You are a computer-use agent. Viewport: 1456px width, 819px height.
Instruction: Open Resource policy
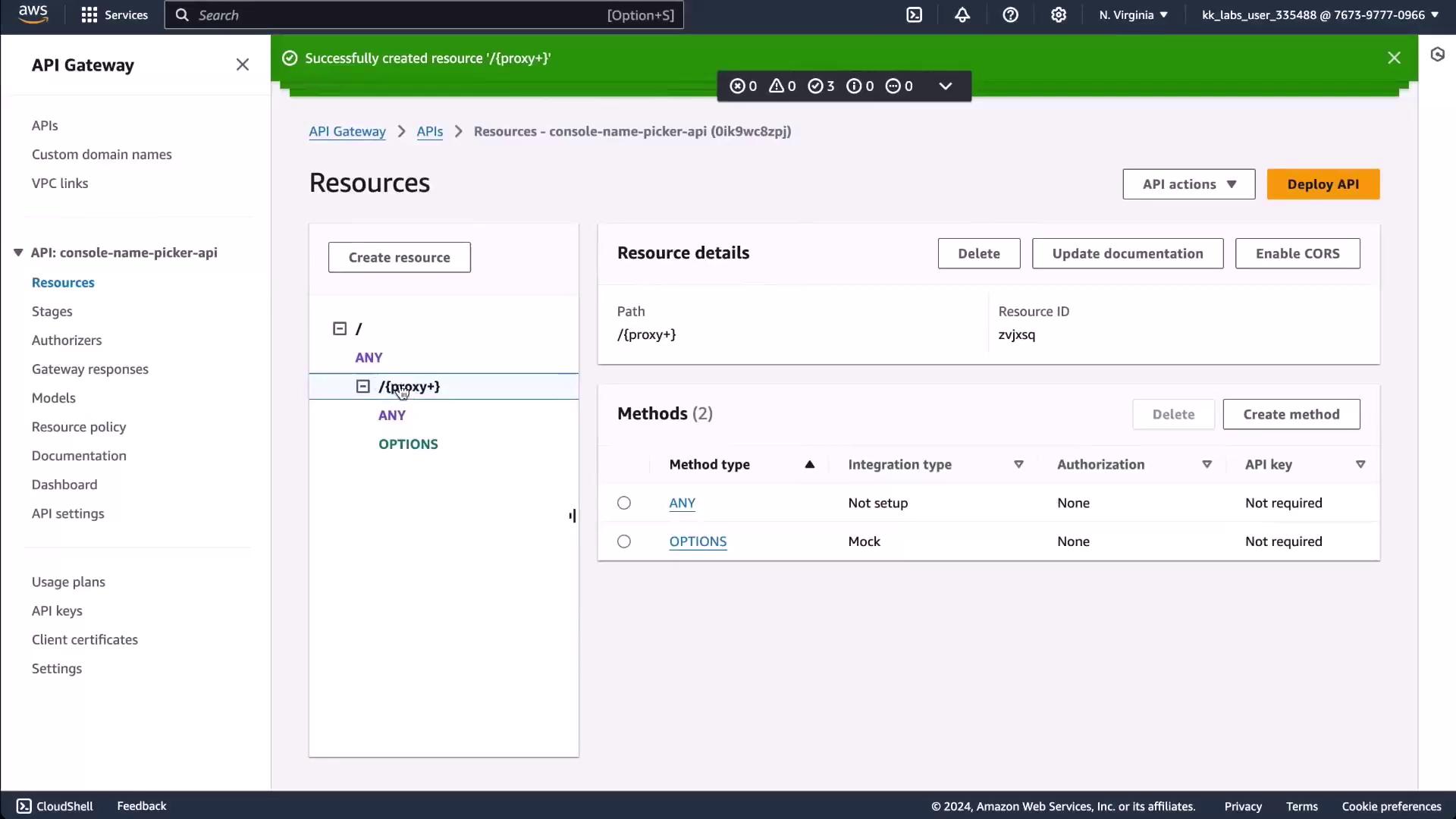79,426
